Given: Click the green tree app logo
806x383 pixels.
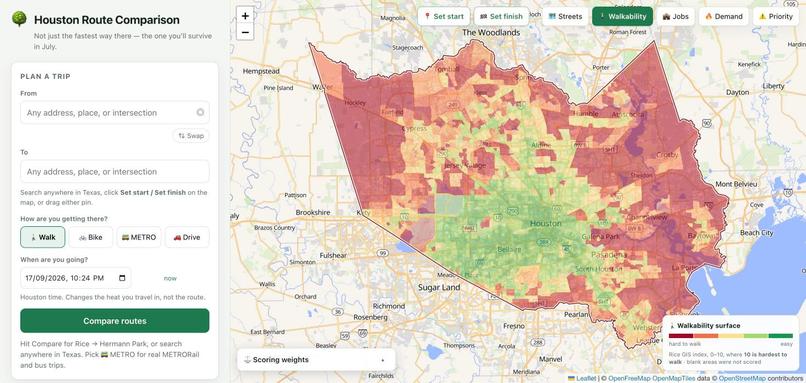Looking at the screenshot, I should pos(20,19).
